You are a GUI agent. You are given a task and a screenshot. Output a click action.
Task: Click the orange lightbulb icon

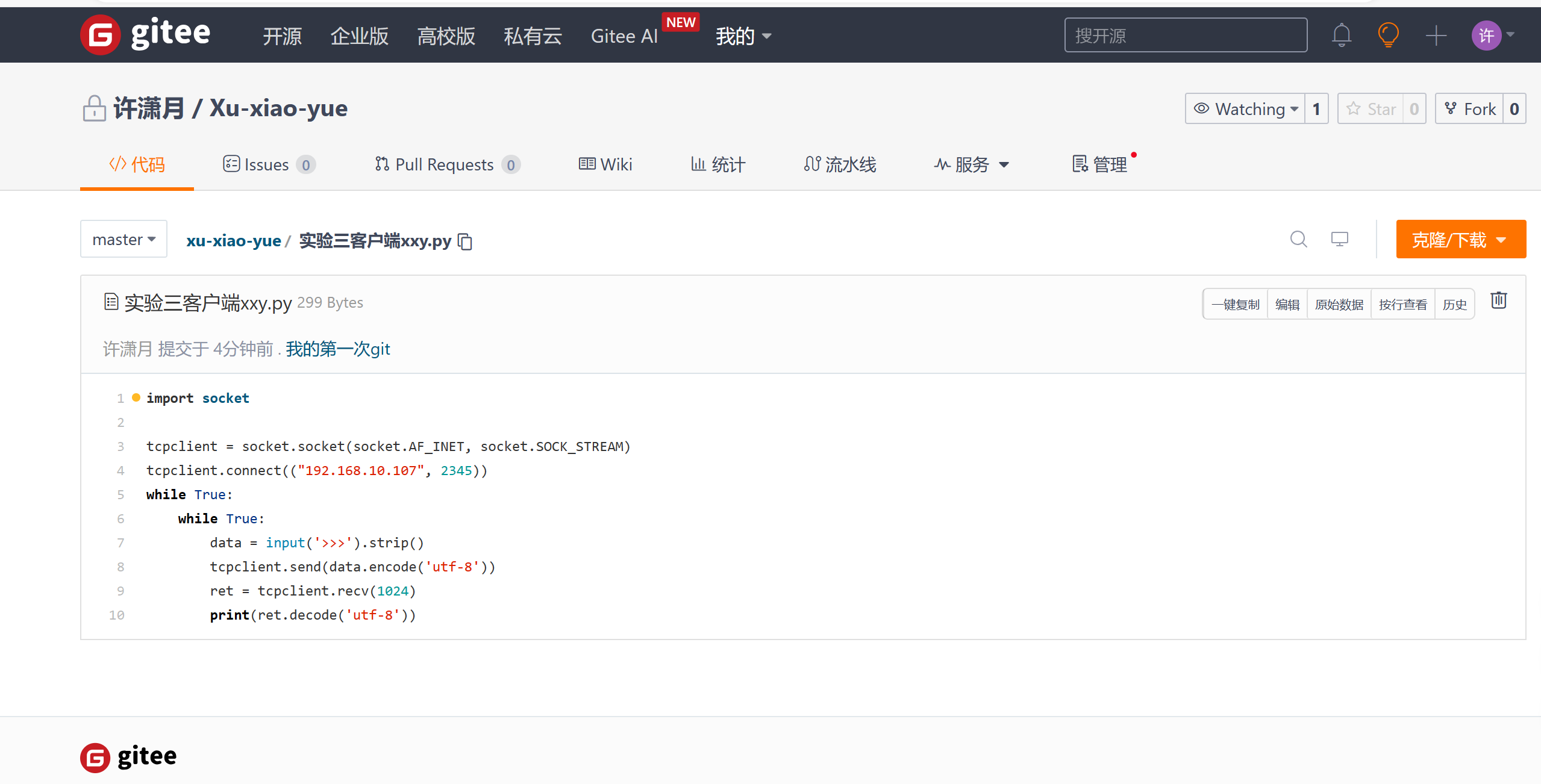[1388, 36]
